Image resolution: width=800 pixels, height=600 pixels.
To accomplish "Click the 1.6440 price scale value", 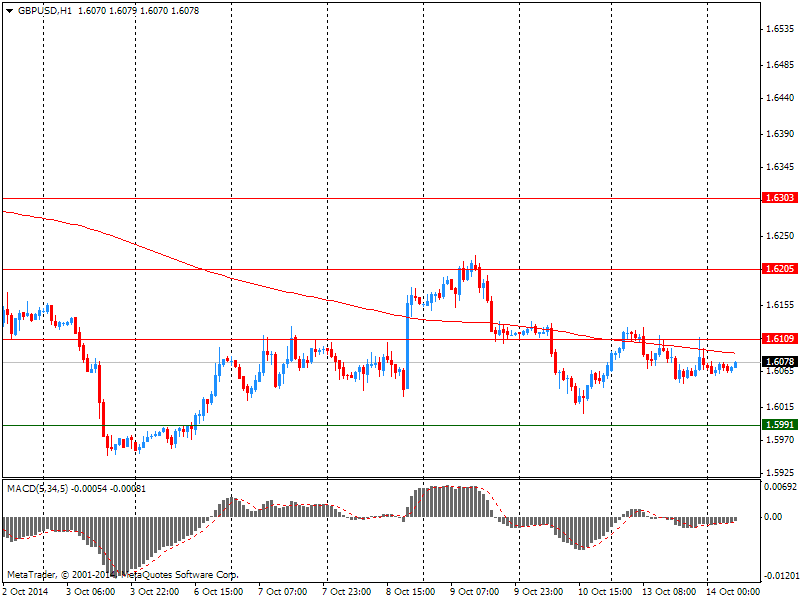I will tap(780, 97).
